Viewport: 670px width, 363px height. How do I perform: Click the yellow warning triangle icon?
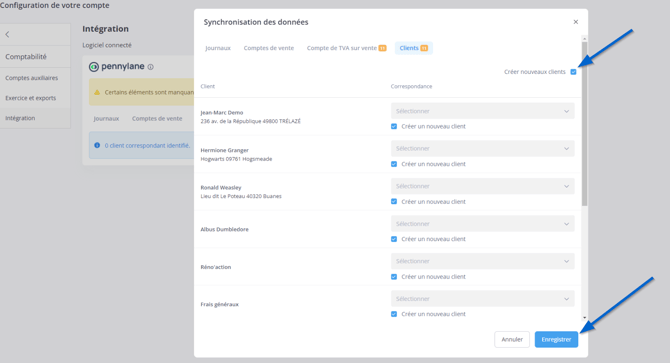coord(97,92)
